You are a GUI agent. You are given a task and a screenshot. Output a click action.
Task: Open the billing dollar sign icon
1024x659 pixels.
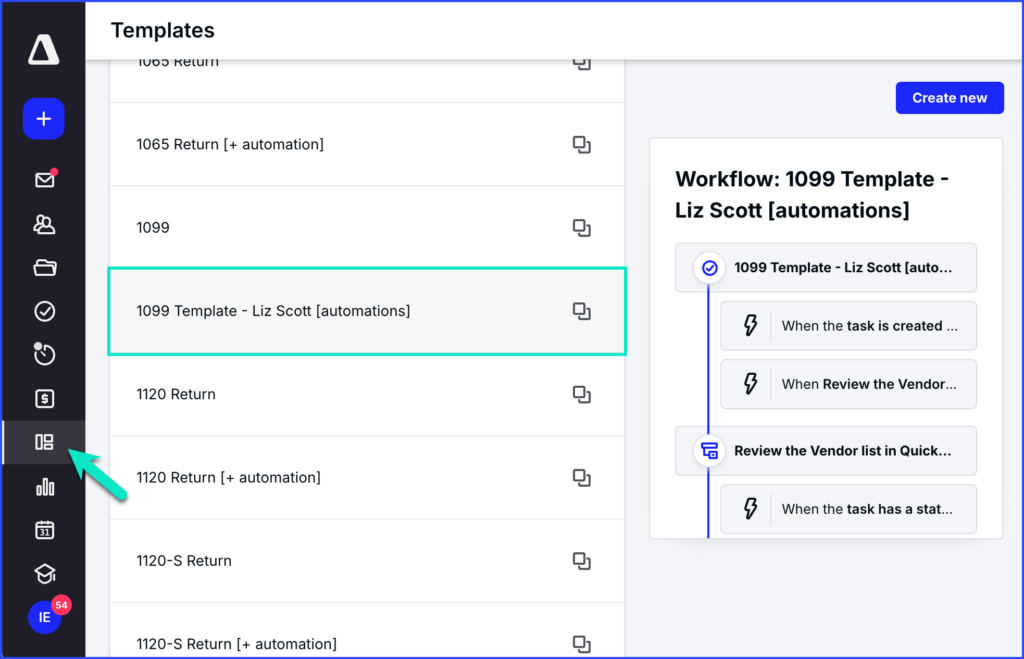(44, 399)
